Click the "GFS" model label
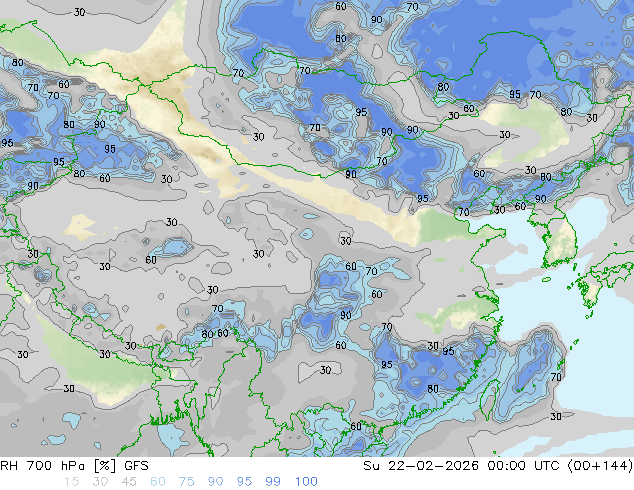The height and width of the screenshot is (490, 634). [x=136, y=466]
